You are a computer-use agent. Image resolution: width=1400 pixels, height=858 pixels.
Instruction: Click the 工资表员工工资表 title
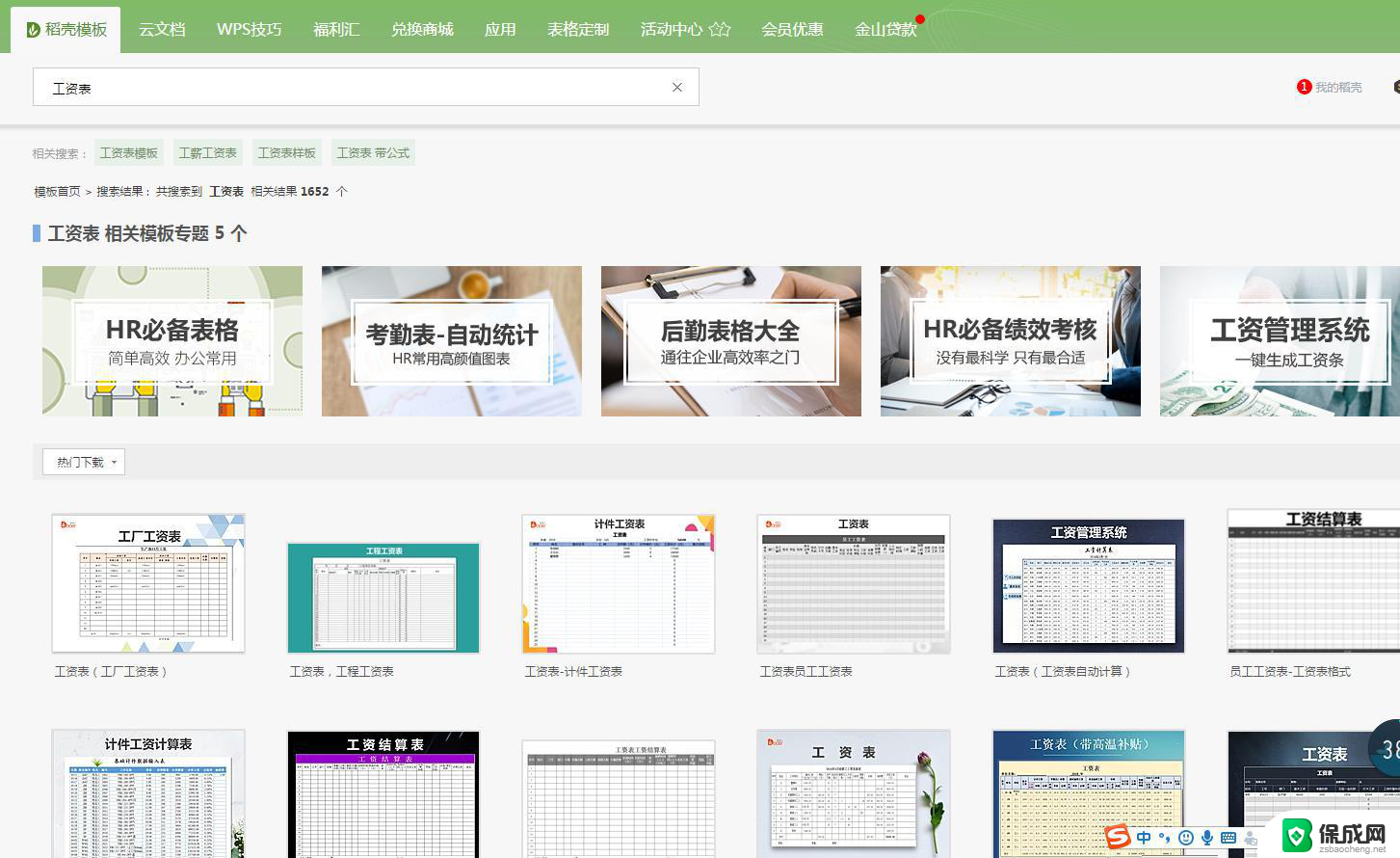click(x=806, y=671)
